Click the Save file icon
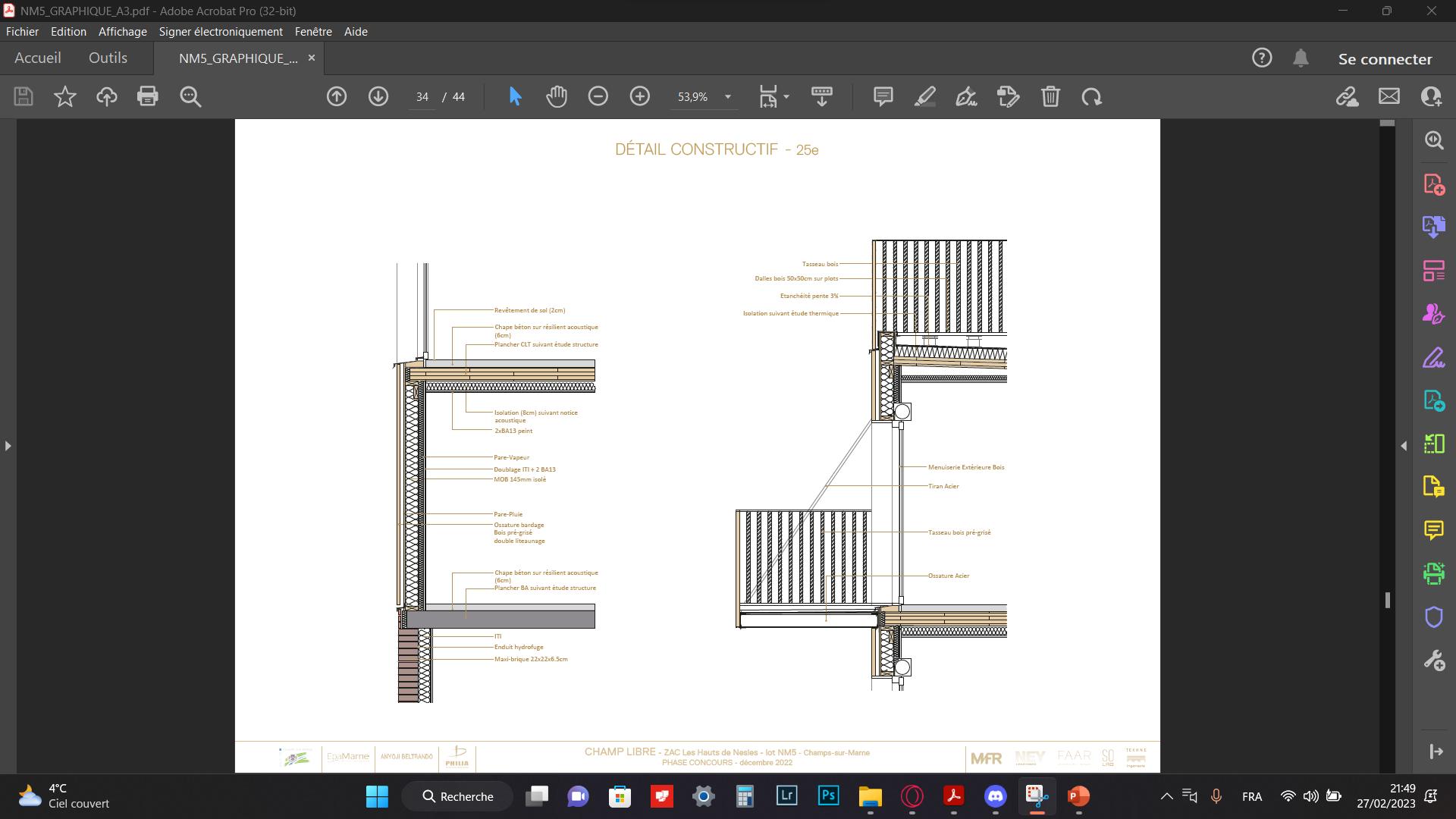Image resolution: width=1456 pixels, height=819 pixels. (24, 96)
